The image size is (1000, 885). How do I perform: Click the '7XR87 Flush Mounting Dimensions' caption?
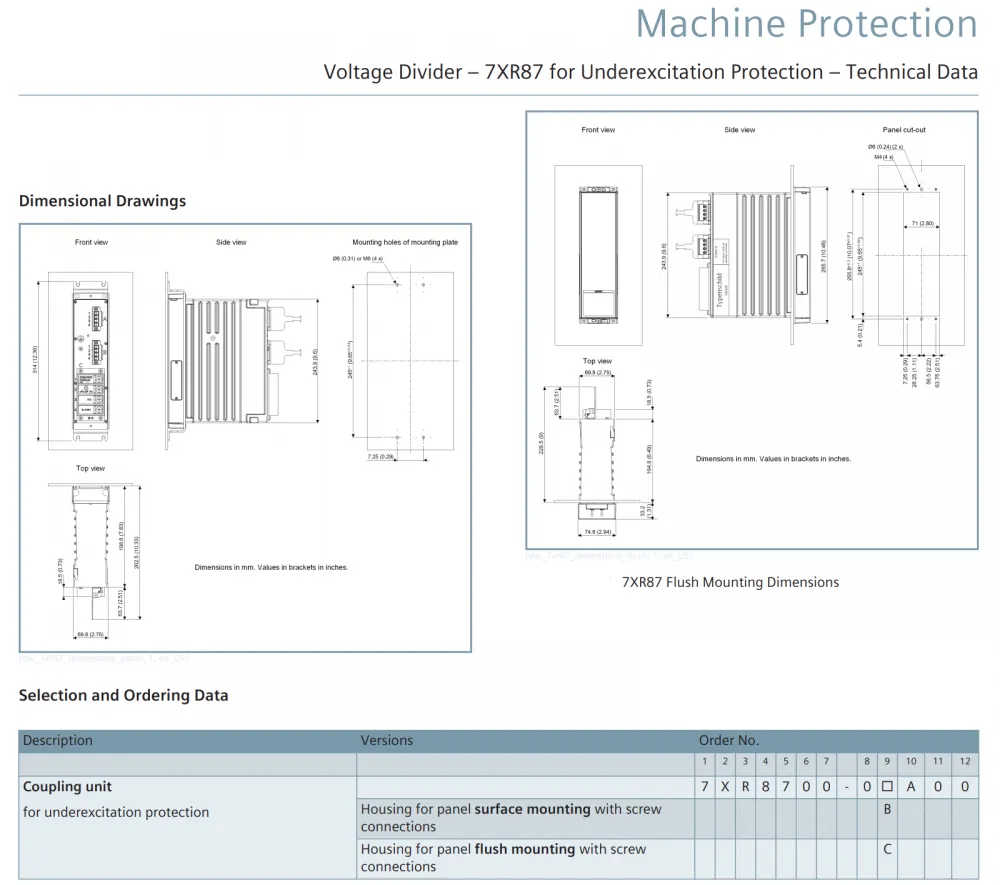point(730,582)
